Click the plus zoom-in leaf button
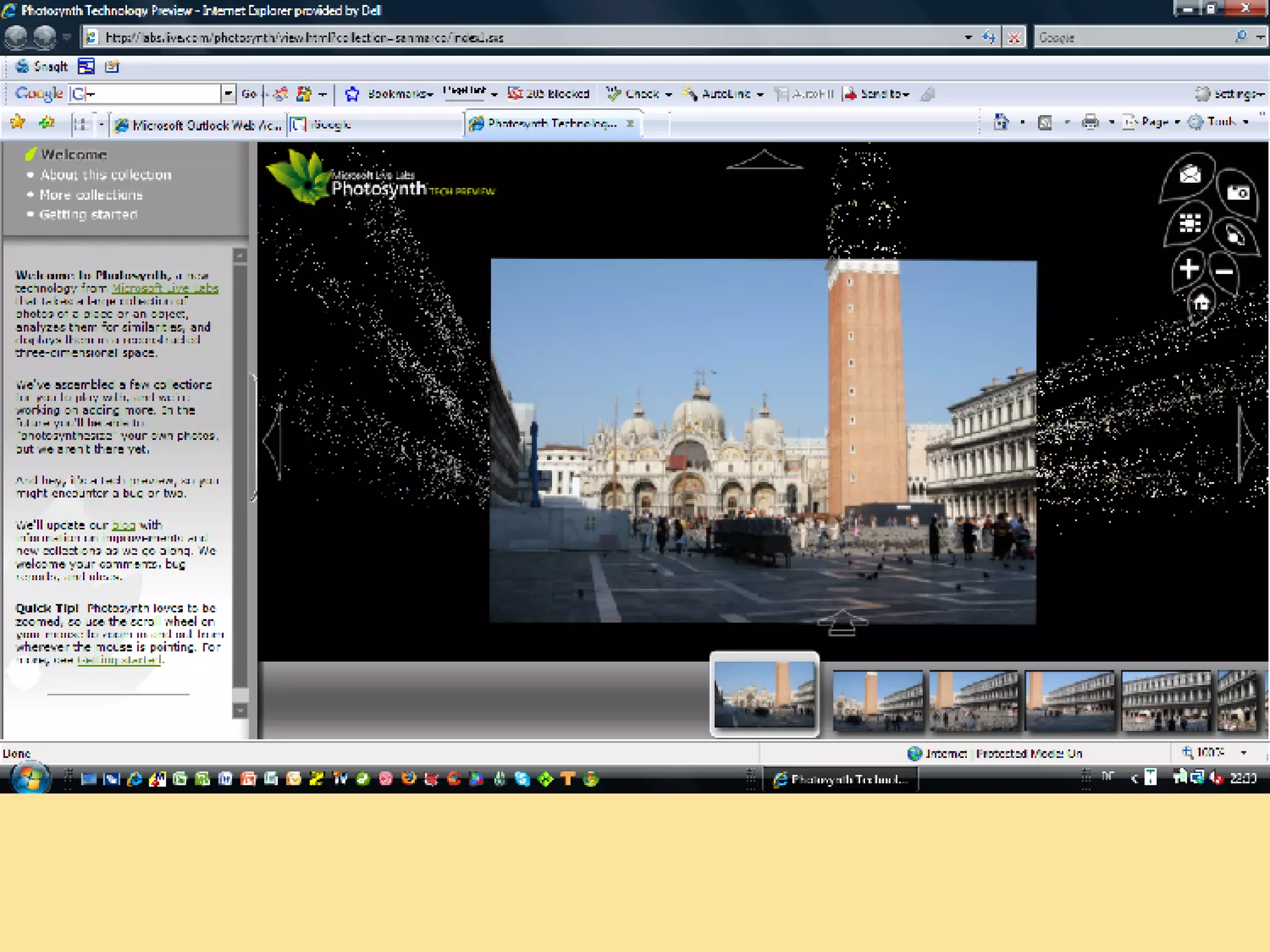Image resolution: width=1270 pixels, height=952 pixels. pos(1189,268)
